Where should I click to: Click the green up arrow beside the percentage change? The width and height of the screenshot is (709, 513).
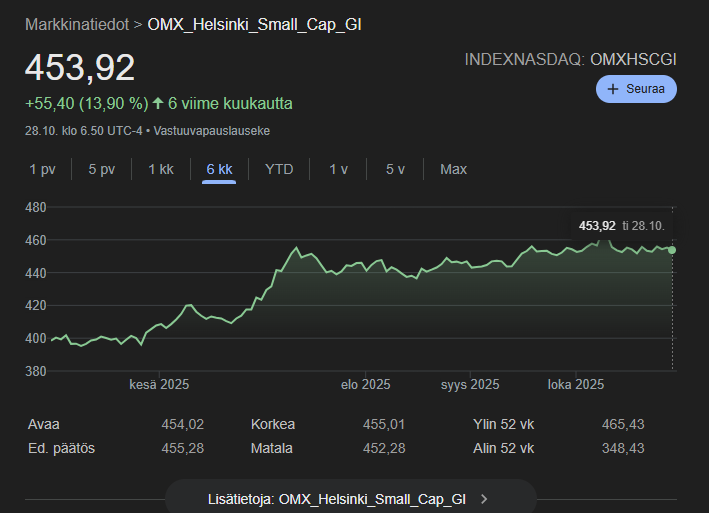pos(158,103)
